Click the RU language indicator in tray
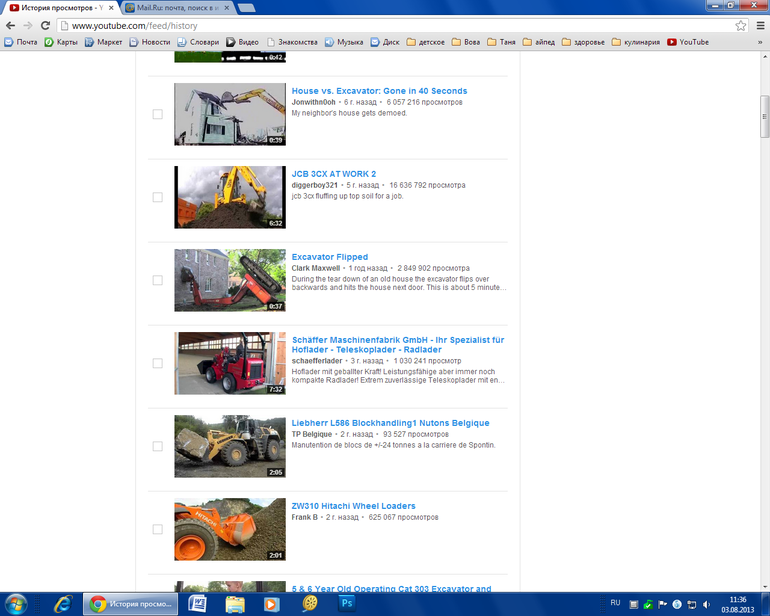The width and height of the screenshot is (770, 616). tap(615, 603)
